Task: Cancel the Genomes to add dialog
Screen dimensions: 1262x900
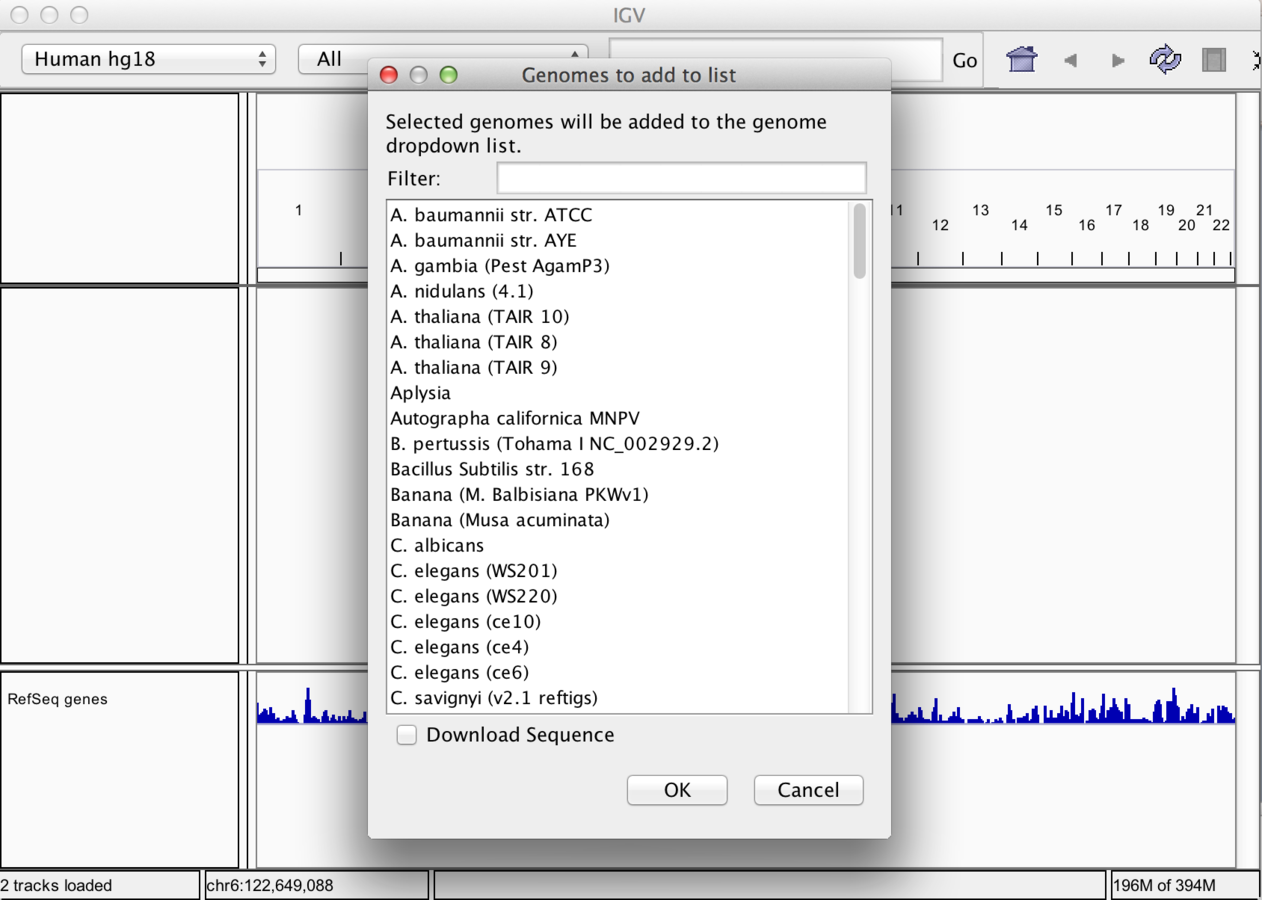Action: point(808,790)
